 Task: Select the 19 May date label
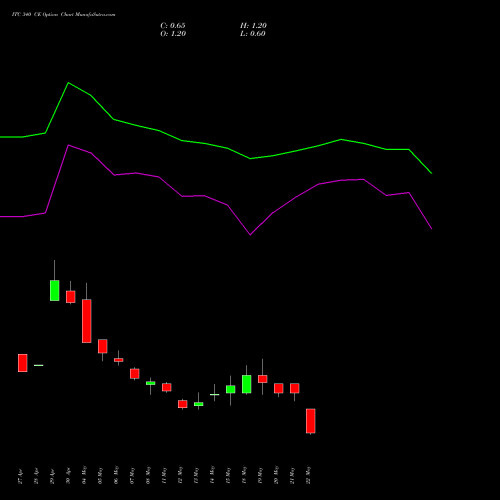pos(261,475)
